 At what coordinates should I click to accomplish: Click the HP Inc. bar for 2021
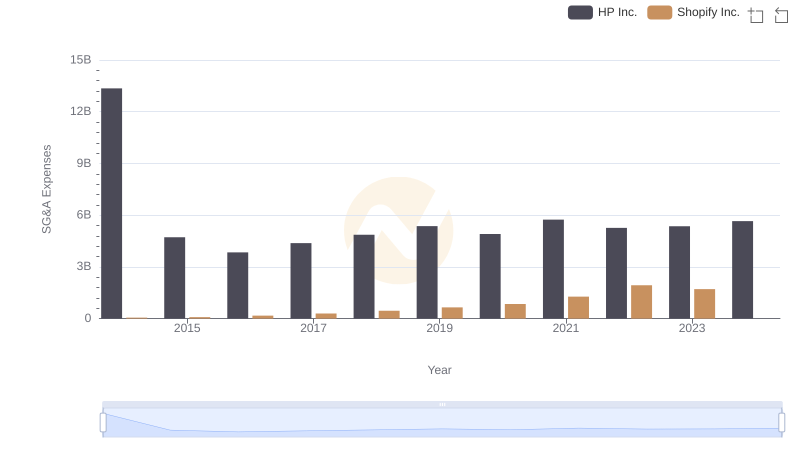[x=554, y=269]
